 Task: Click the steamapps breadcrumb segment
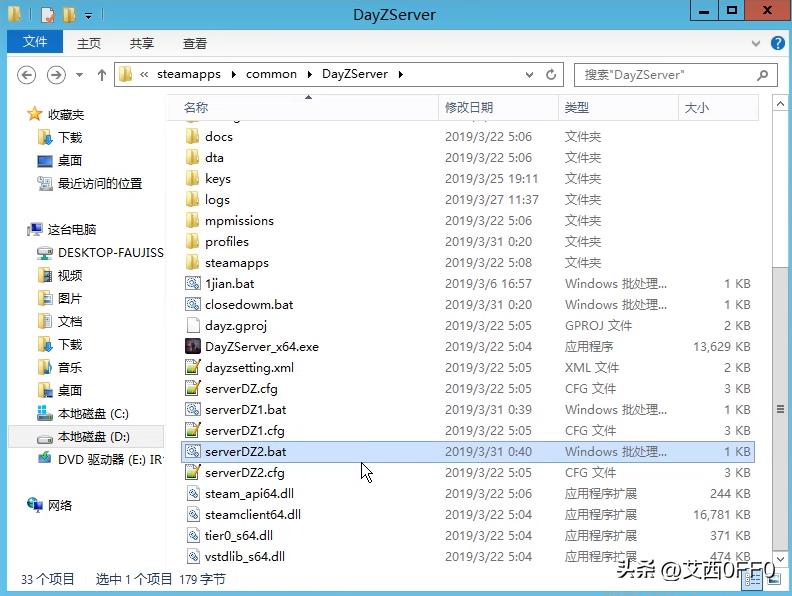click(189, 74)
